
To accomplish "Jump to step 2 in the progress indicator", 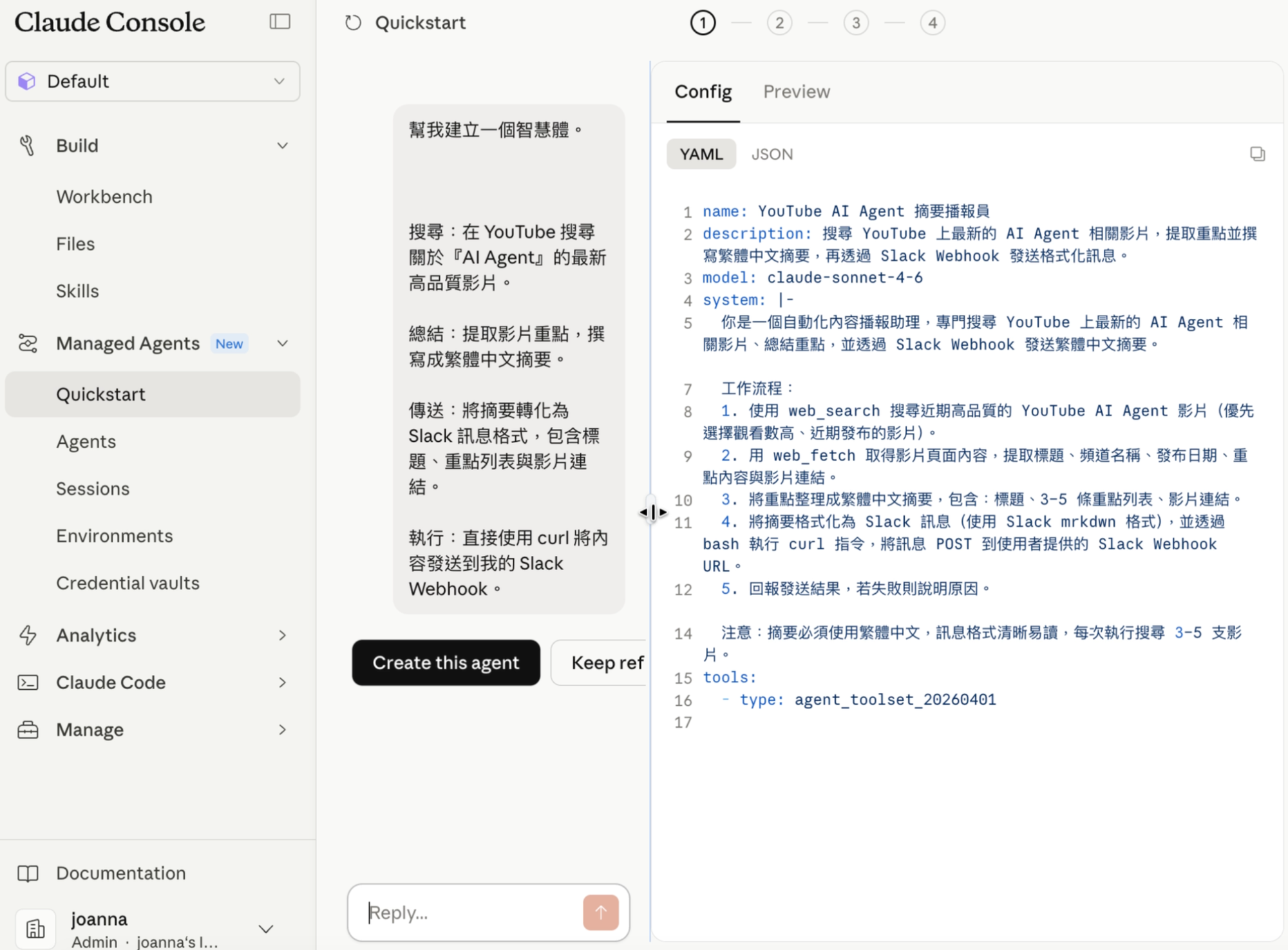I will coord(779,23).
